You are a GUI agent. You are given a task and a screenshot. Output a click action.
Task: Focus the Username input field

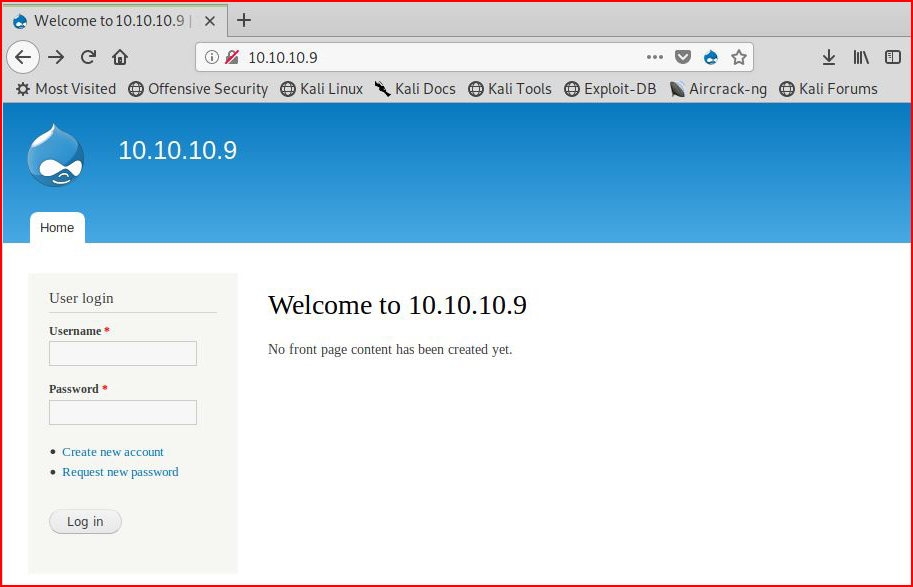click(123, 353)
